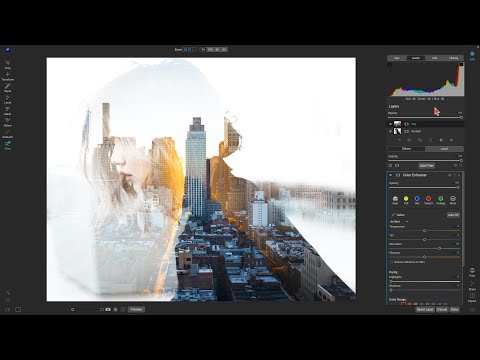This screenshot has height=360, width=480.
Task: Click the Zoom value input field
Action: click(188, 49)
